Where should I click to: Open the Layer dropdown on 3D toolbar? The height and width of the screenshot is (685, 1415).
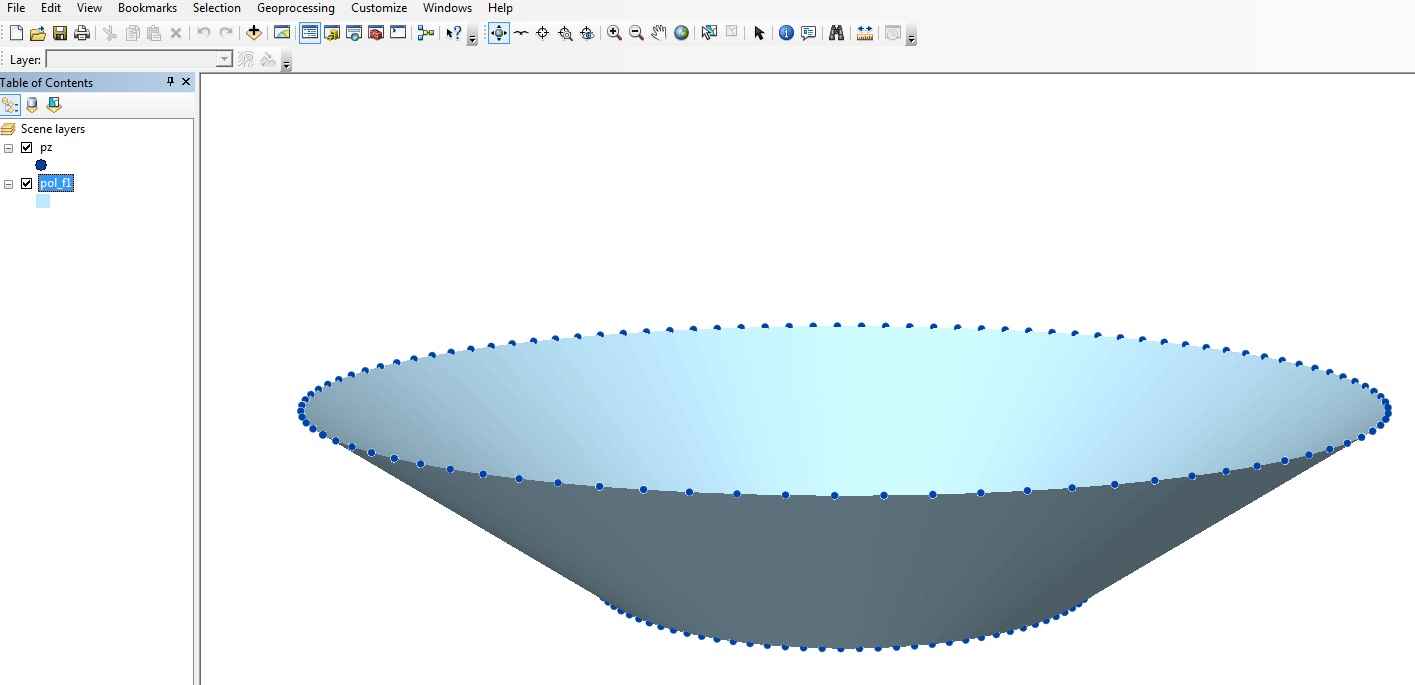coord(225,60)
